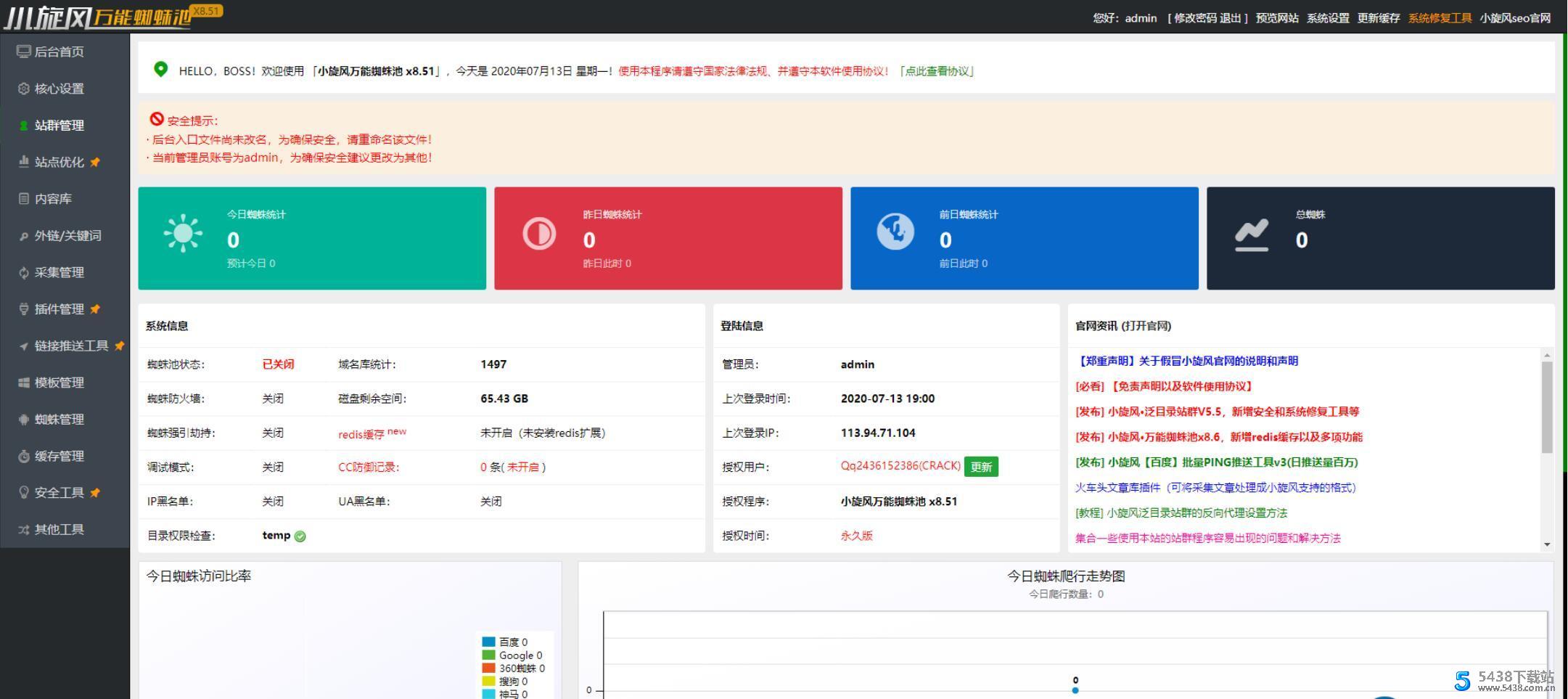Click the green location pin icon in welcome bar
The height and width of the screenshot is (699, 1568).
pyautogui.click(x=160, y=70)
